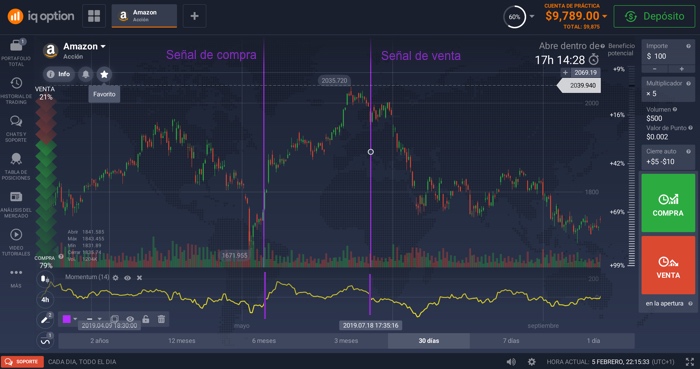Expand the 60% level progress dropdown
The width and height of the screenshot is (700, 369).
[532, 17]
